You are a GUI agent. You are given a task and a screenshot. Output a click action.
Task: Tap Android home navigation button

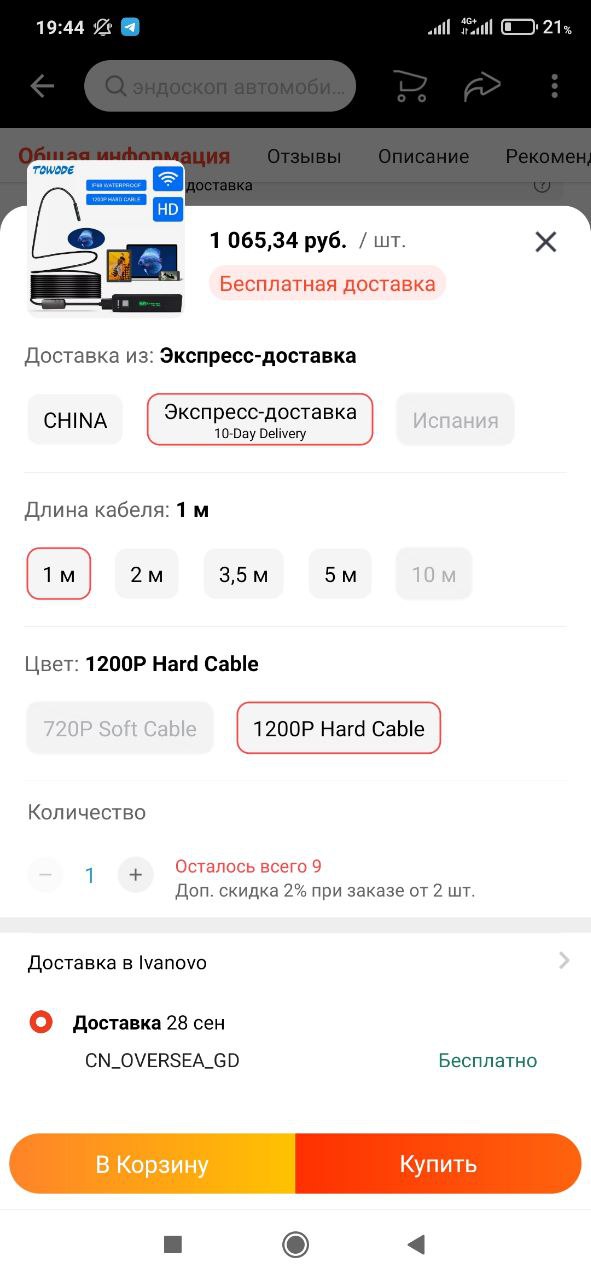point(295,1244)
